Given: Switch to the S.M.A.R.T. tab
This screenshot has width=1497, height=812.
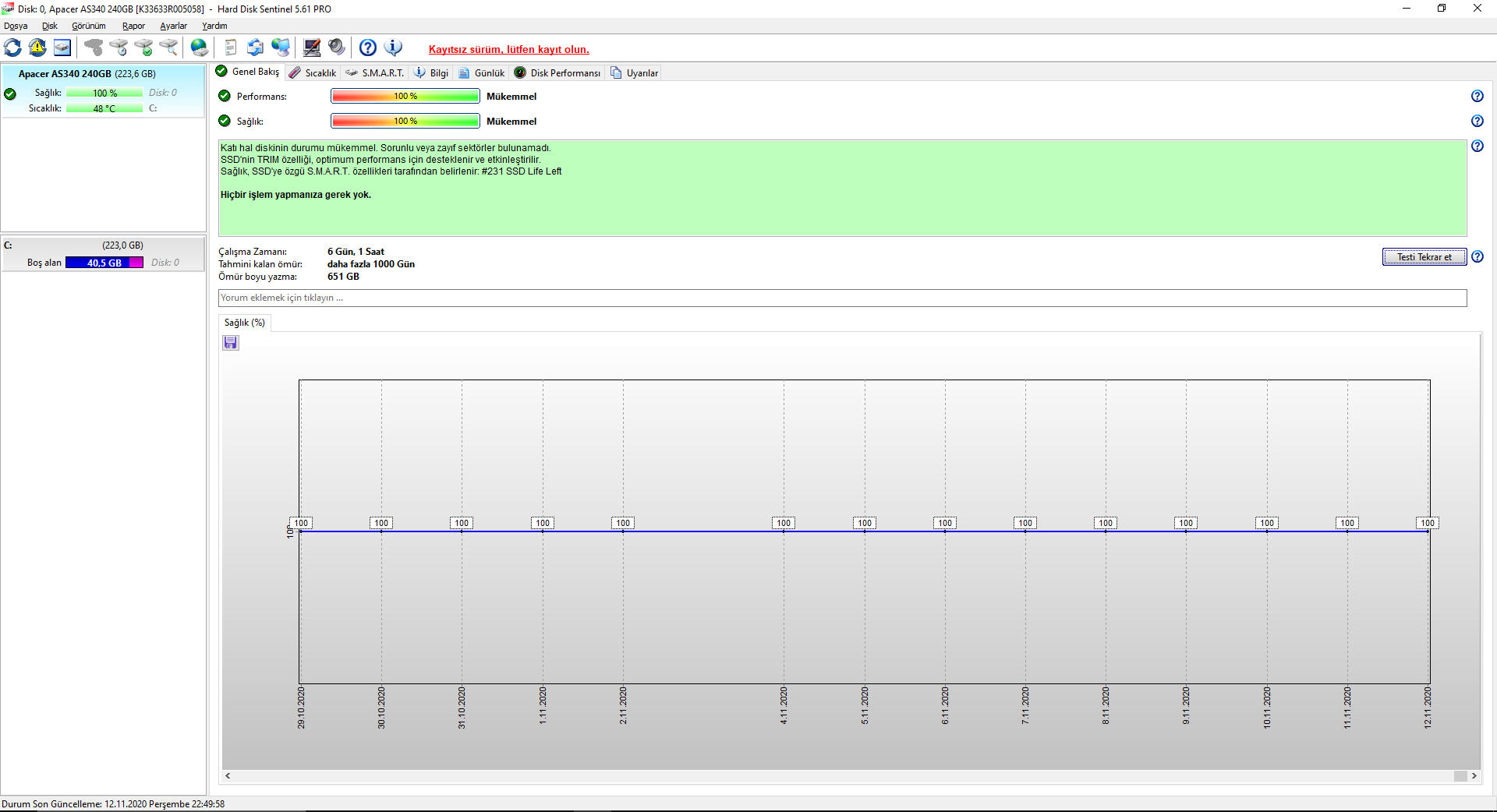Looking at the screenshot, I should (375, 72).
